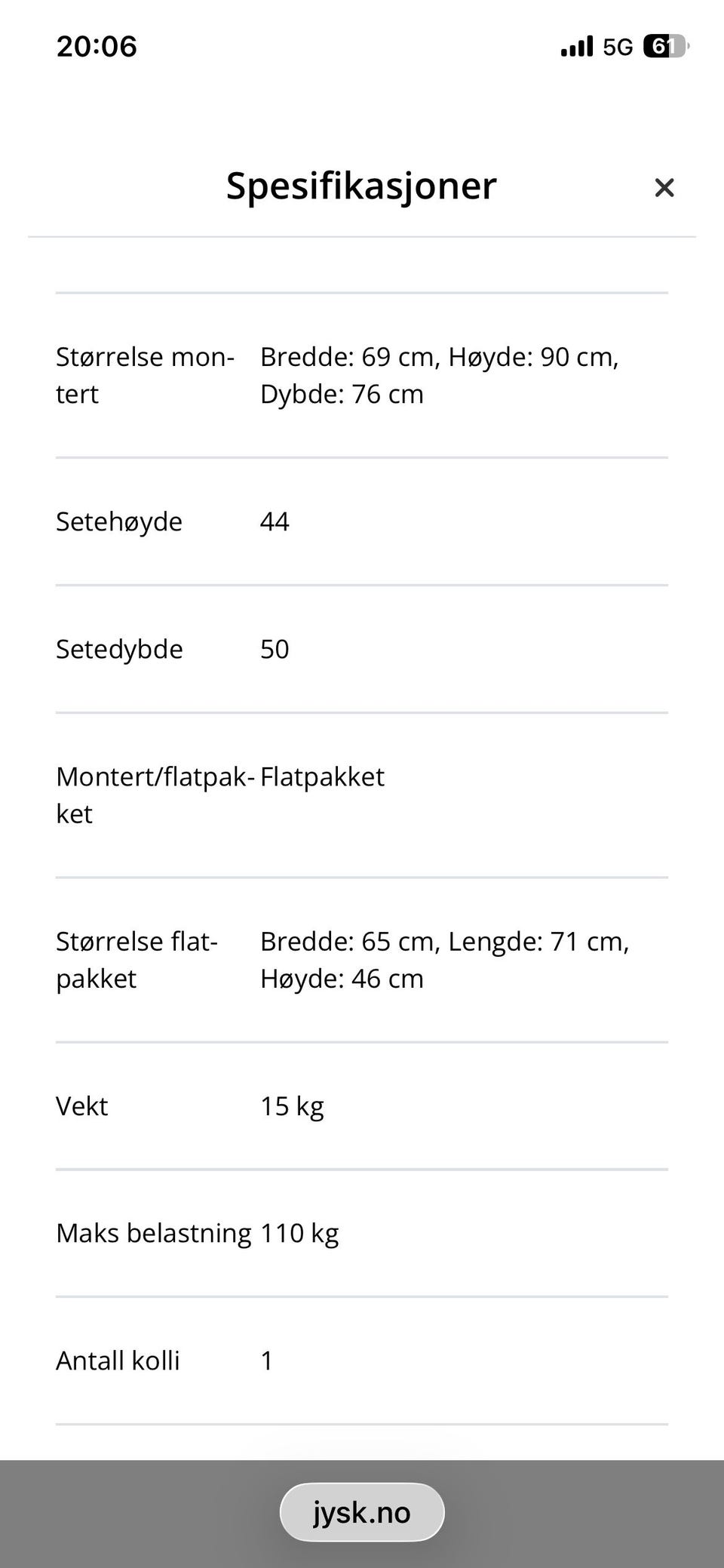724x1568 pixels.
Task: Select the Setehøyde row label
Action: [119, 521]
